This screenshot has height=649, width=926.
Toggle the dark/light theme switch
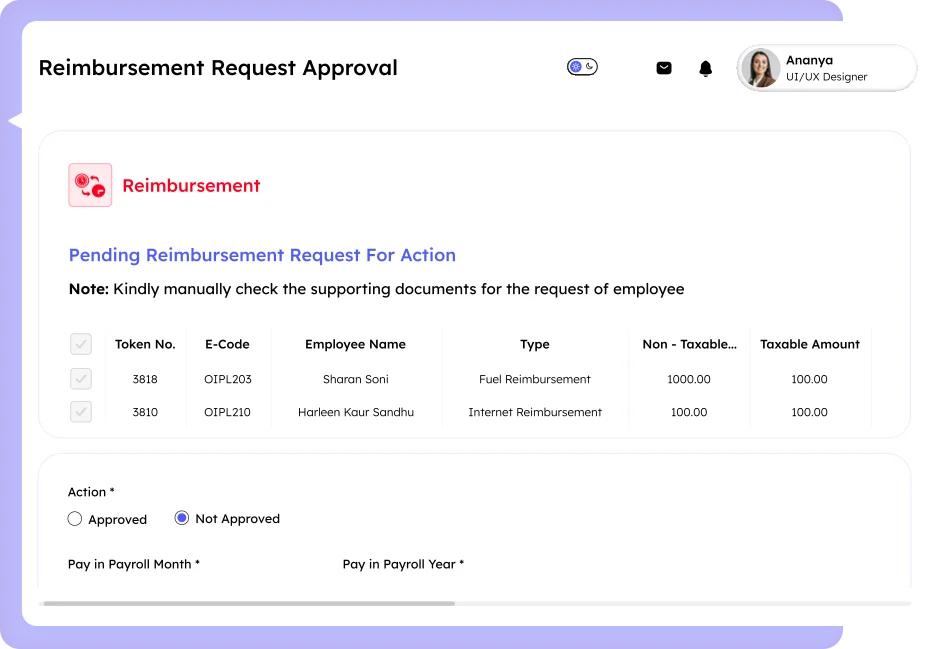pos(582,67)
